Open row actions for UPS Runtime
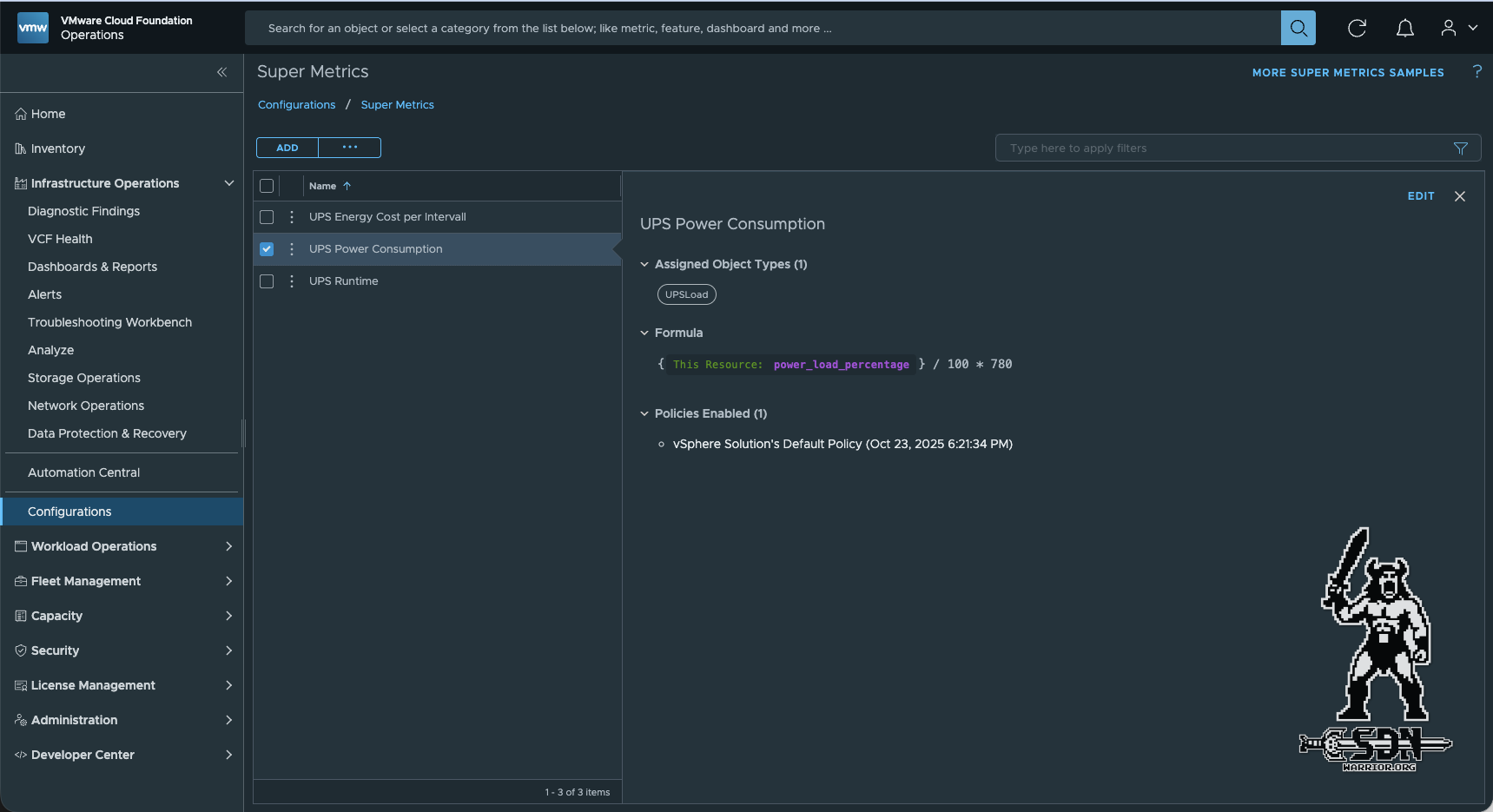The height and width of the screenshot is (812, 1493). [x=292, y=281]
